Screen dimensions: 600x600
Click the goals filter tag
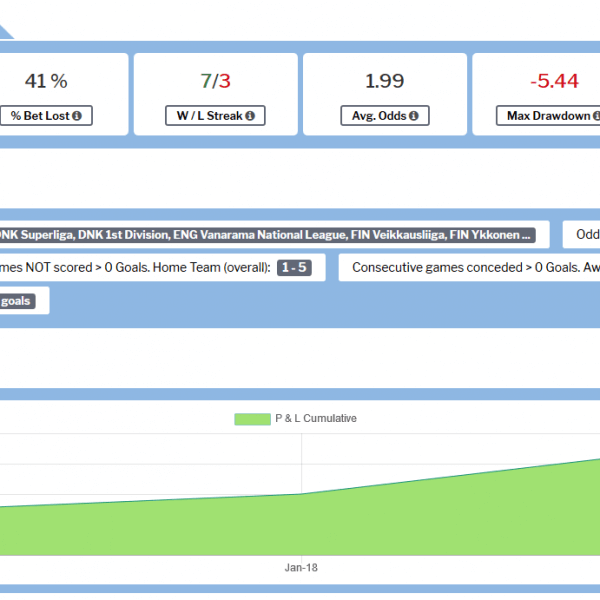click(17, 301)
